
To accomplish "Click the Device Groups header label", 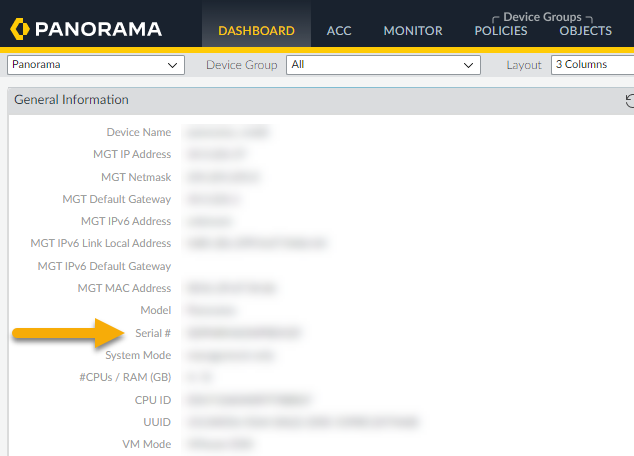I will 542,17.
